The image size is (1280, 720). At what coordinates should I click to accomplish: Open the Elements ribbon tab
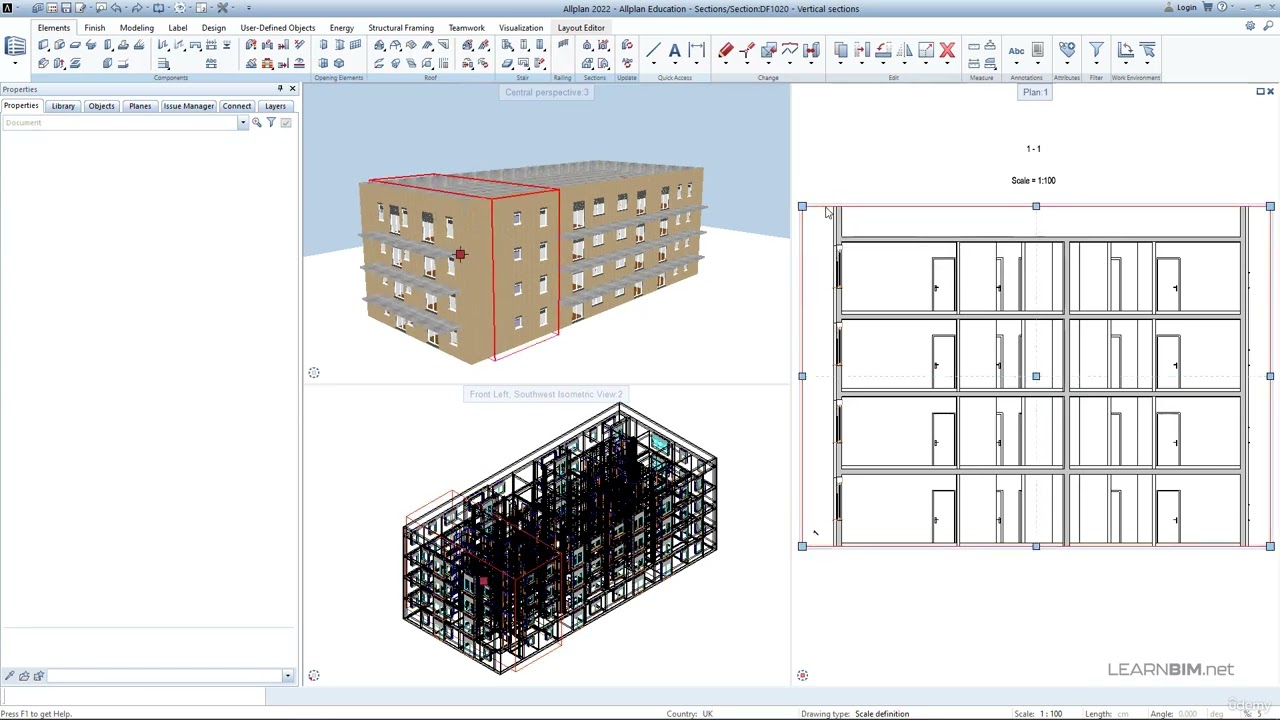pos(54,28)
